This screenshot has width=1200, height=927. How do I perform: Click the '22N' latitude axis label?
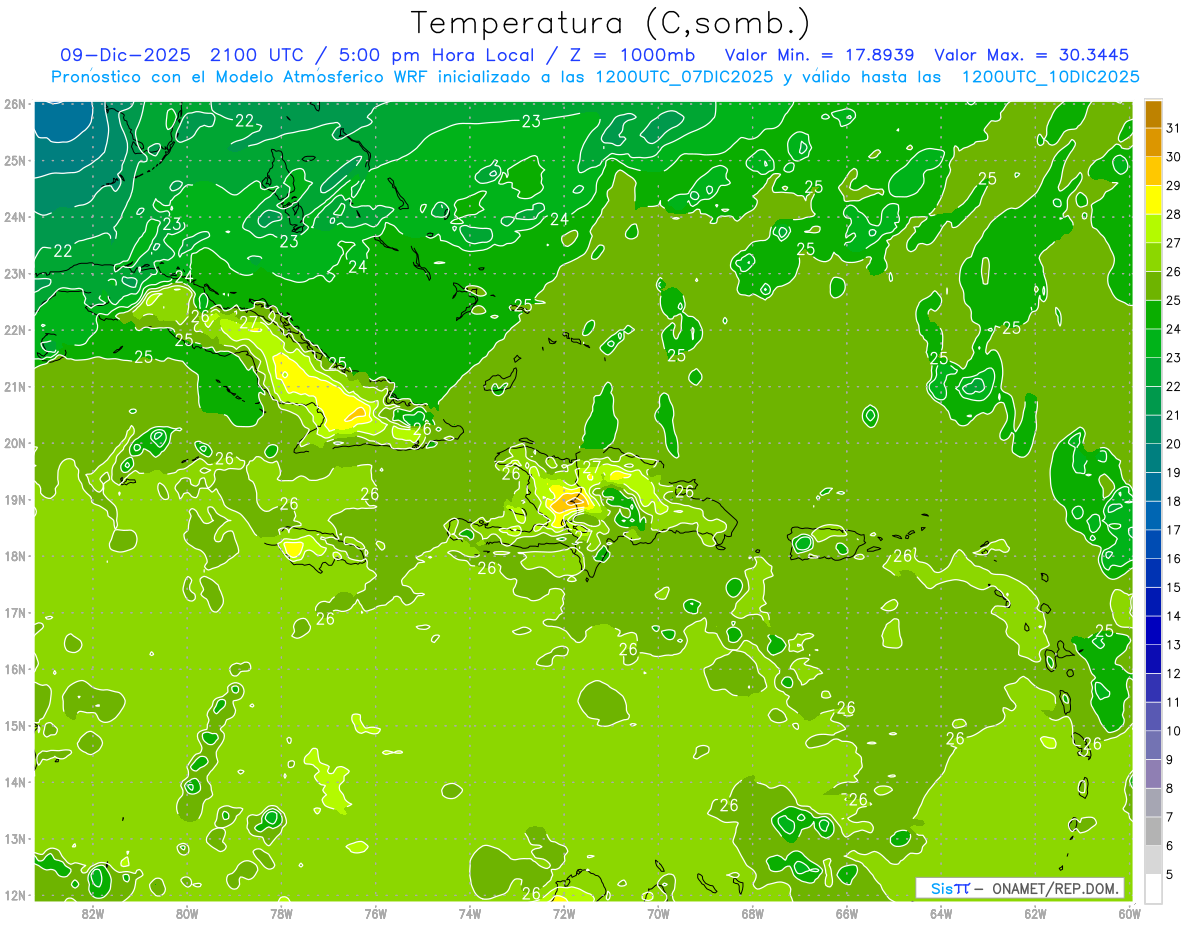[15, 330]
